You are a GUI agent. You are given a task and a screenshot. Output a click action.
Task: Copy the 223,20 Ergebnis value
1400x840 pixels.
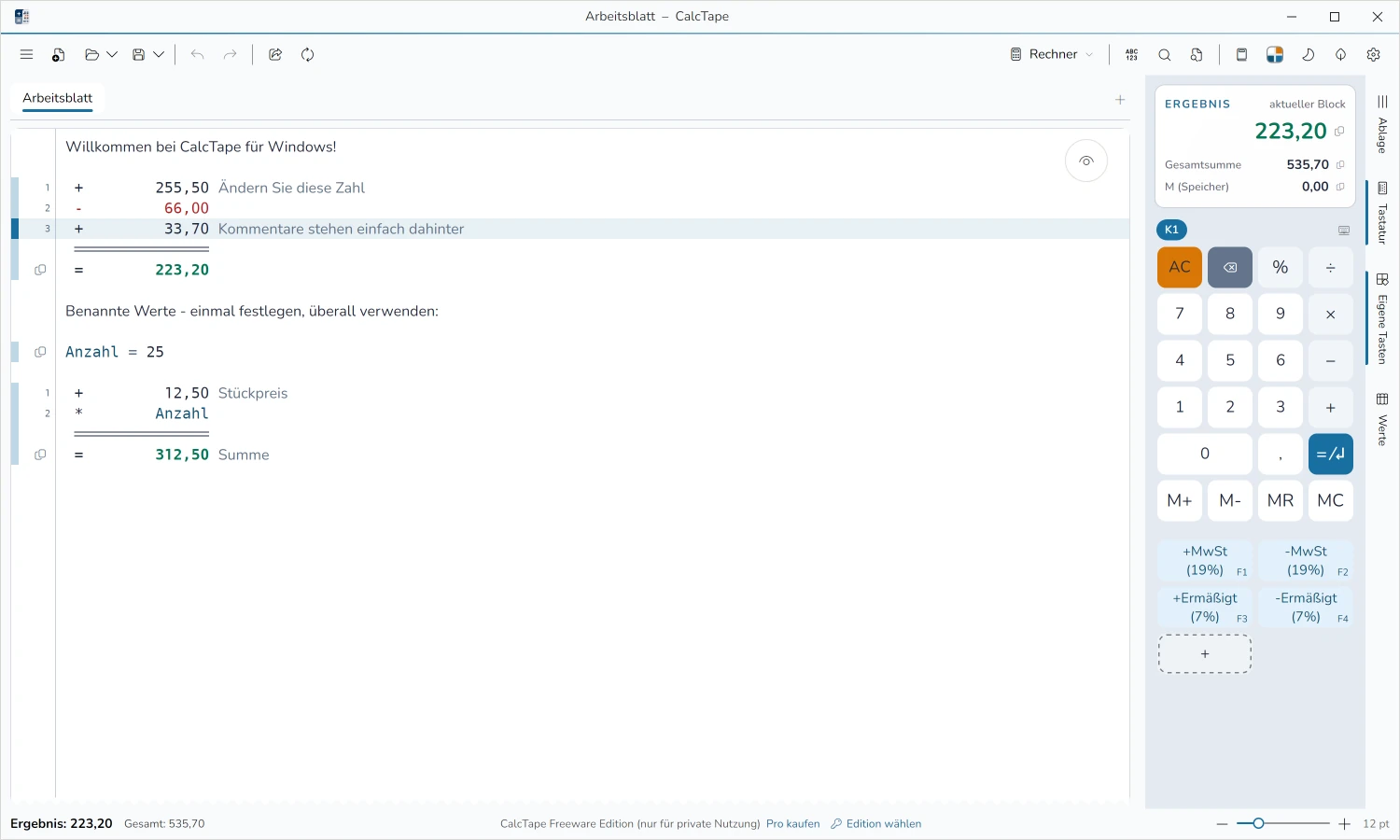coord(1339,132)
